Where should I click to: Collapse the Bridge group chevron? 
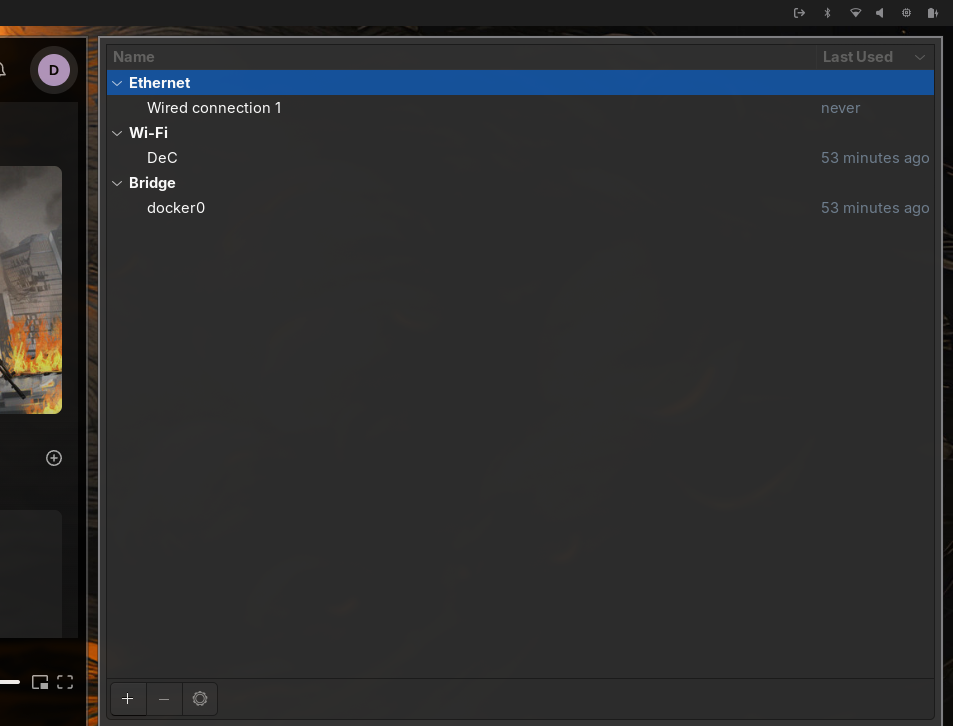pos(117,183)
